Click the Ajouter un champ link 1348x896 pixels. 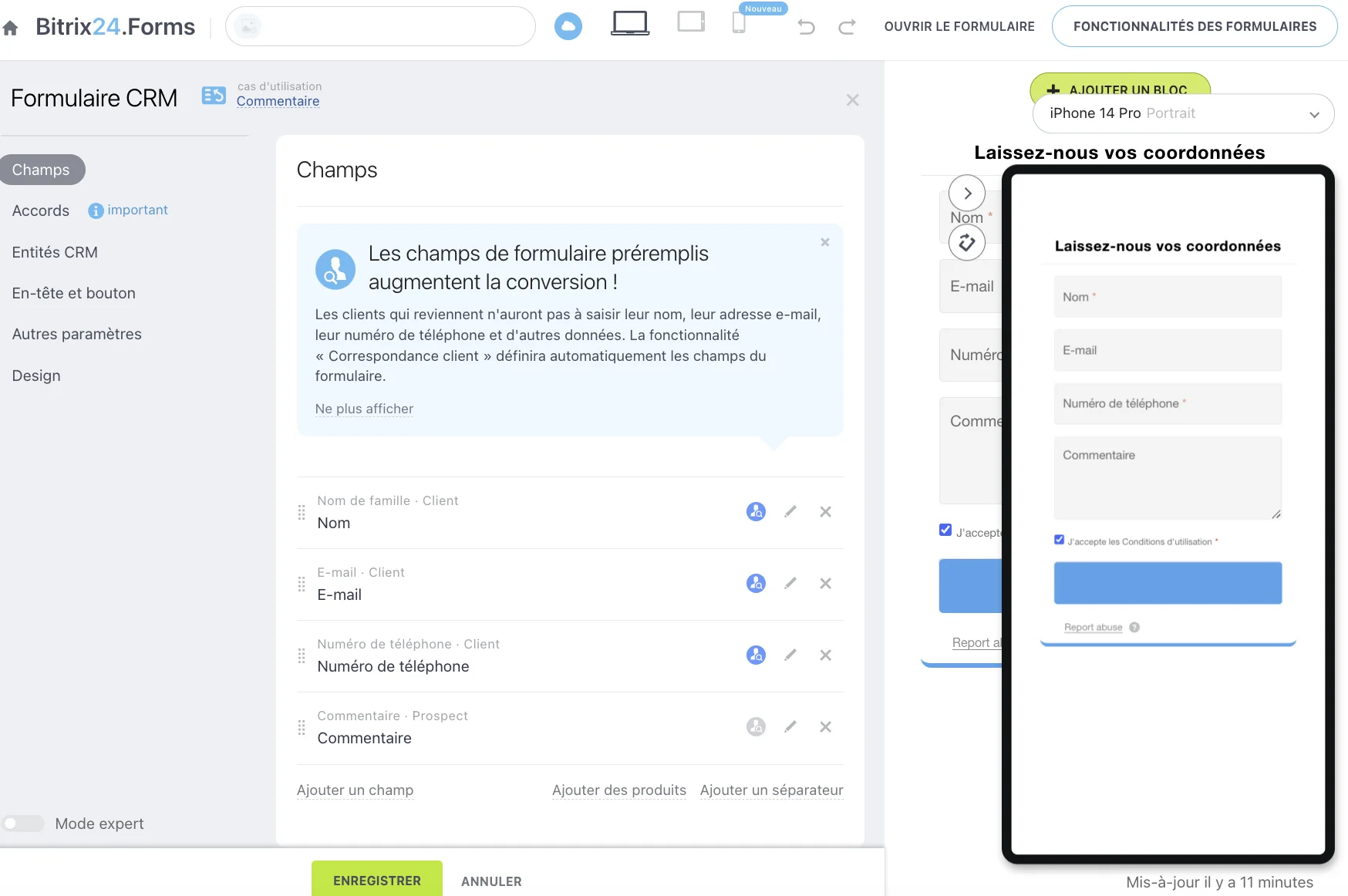pyautogui.click(x=355, y=790)
